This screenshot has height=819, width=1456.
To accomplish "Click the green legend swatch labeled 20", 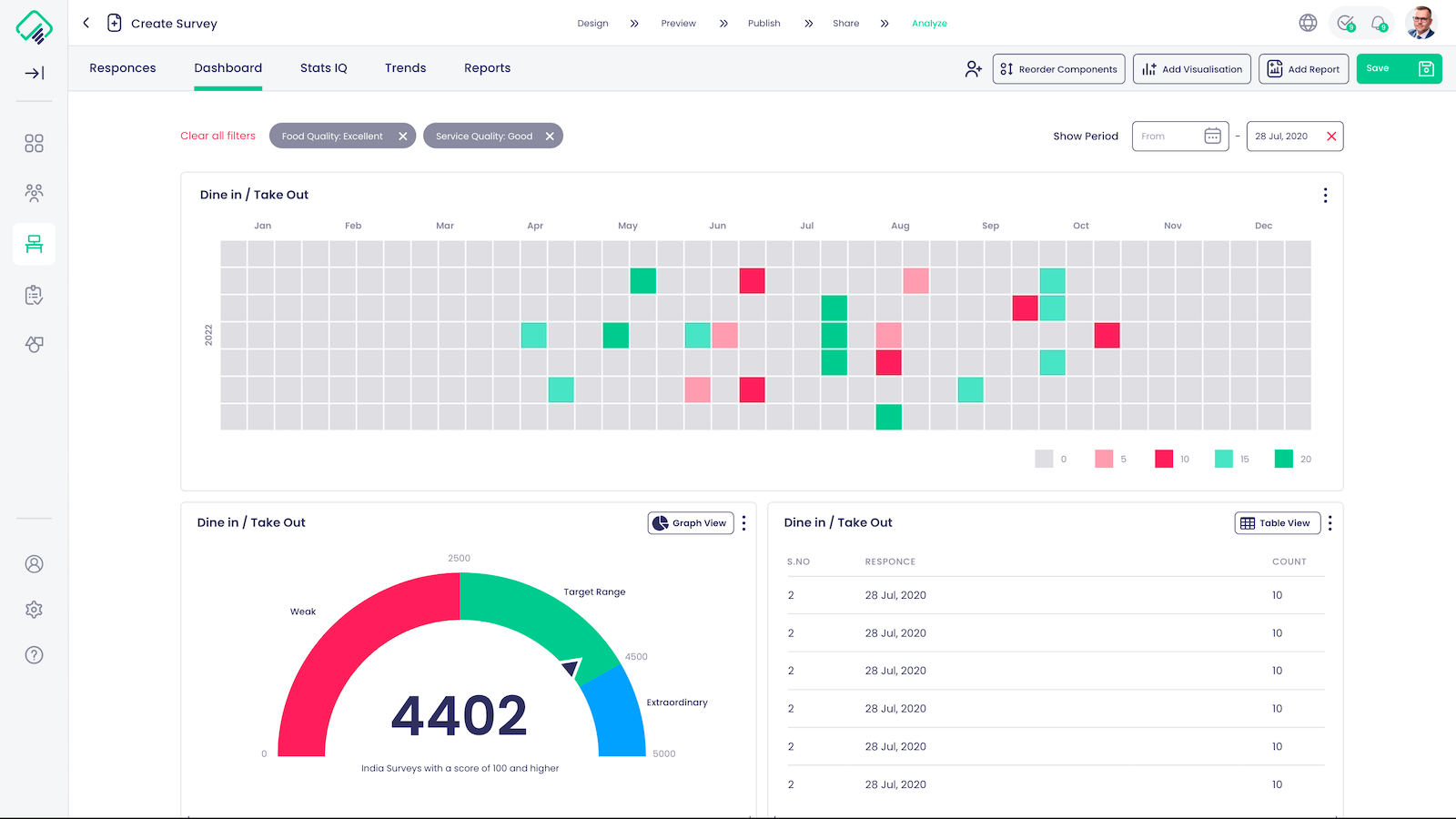I will click(1283, 460).
